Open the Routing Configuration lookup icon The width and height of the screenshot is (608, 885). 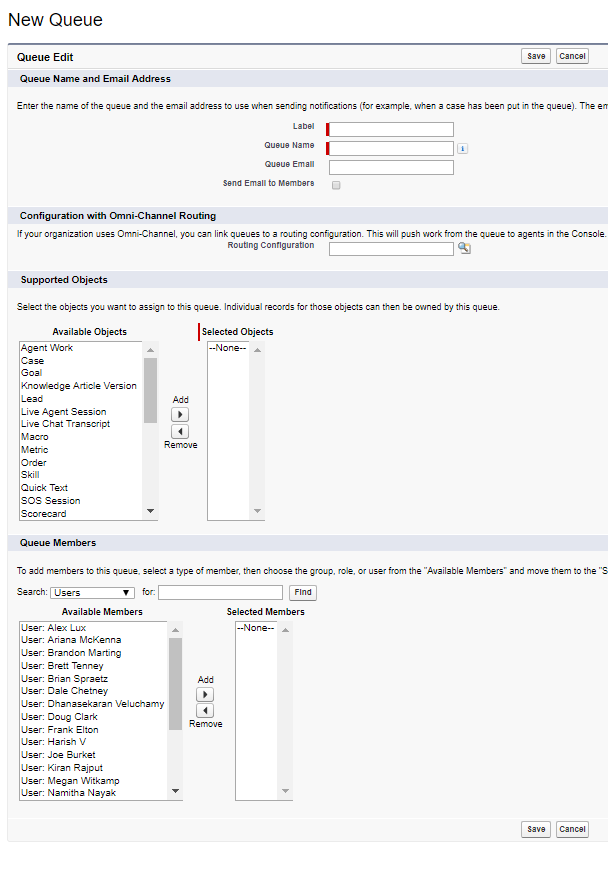pyautogui.click(x=464, y=248)
